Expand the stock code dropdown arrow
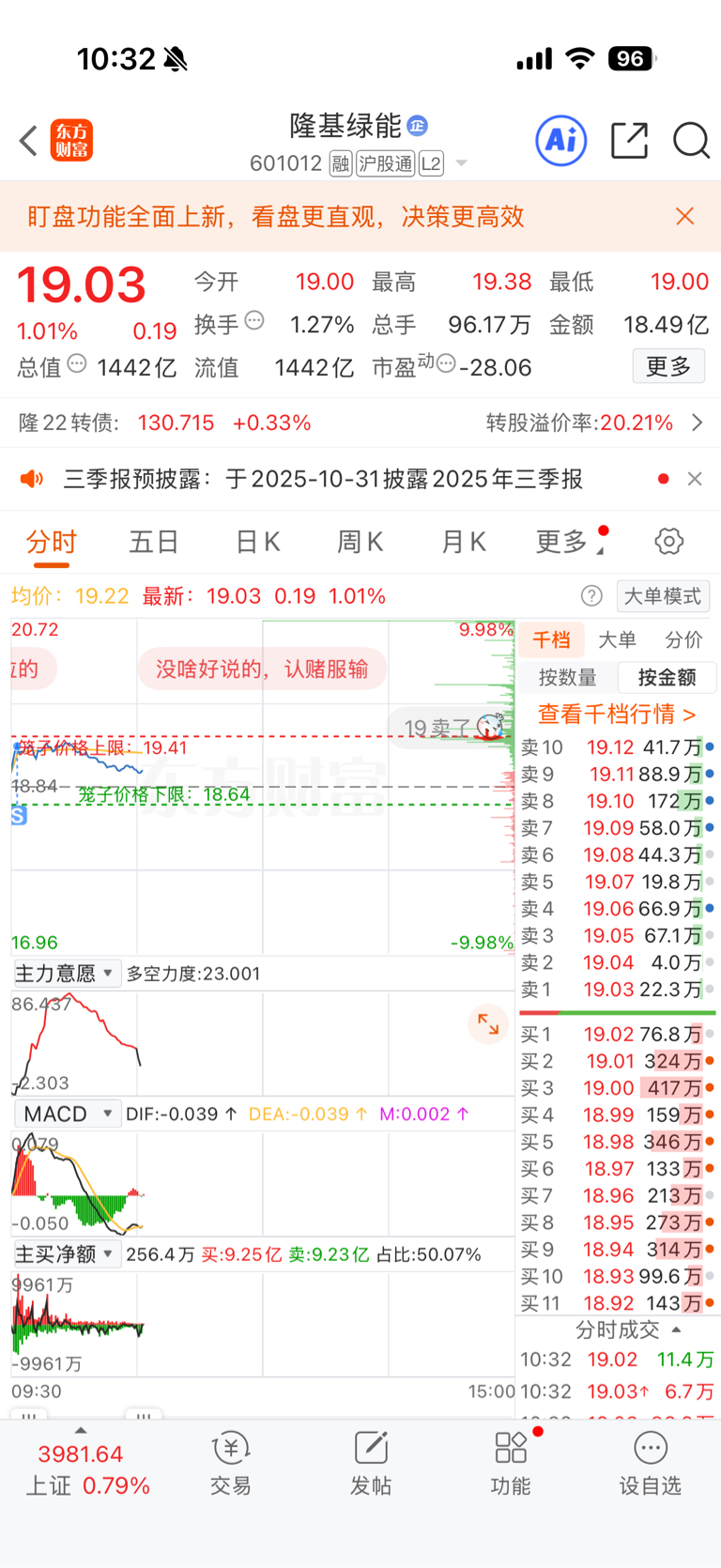The width and height of the screenshot is (721, 1568). (x=461, y=163)
